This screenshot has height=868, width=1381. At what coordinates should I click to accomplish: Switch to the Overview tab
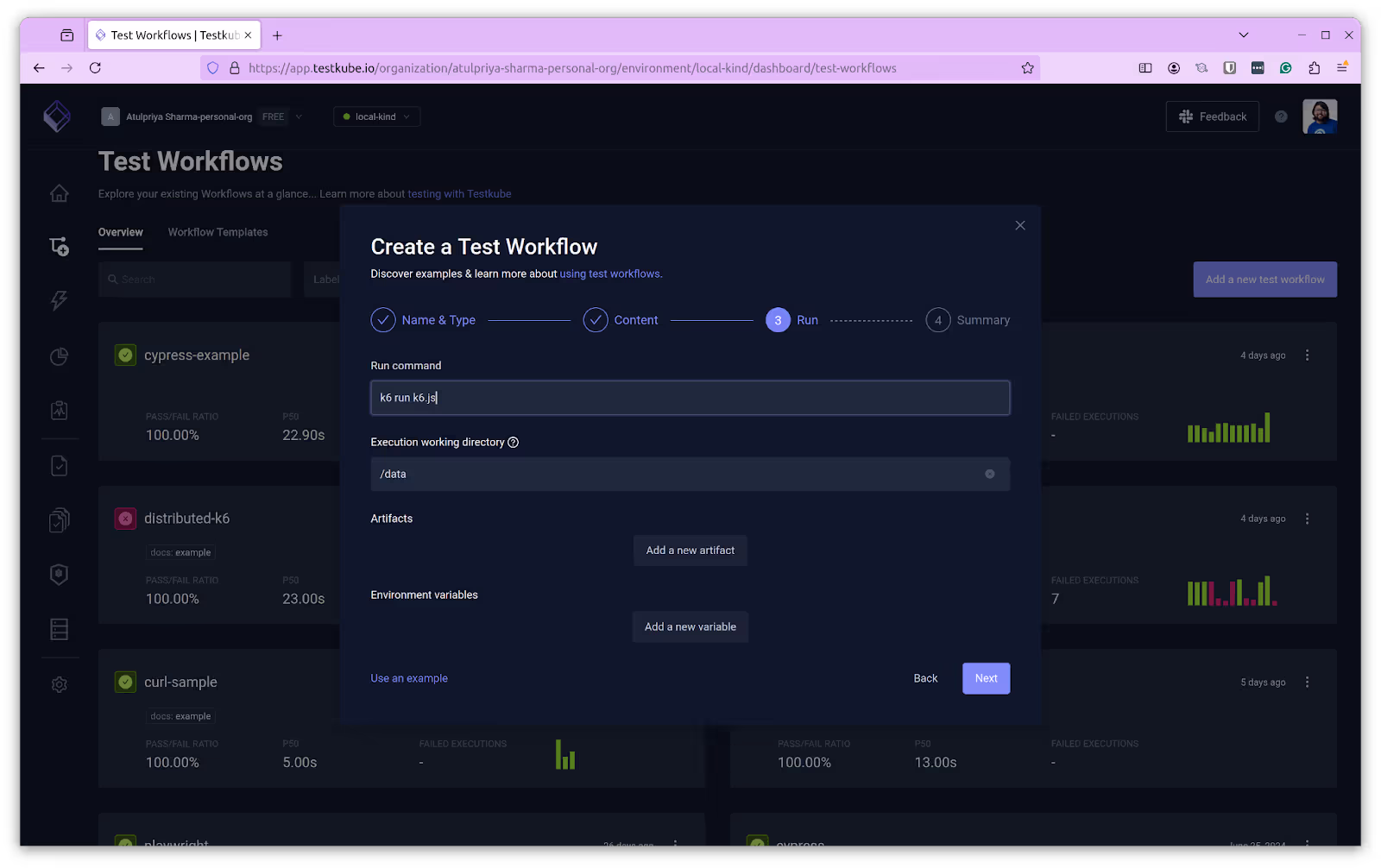point(121,232)
